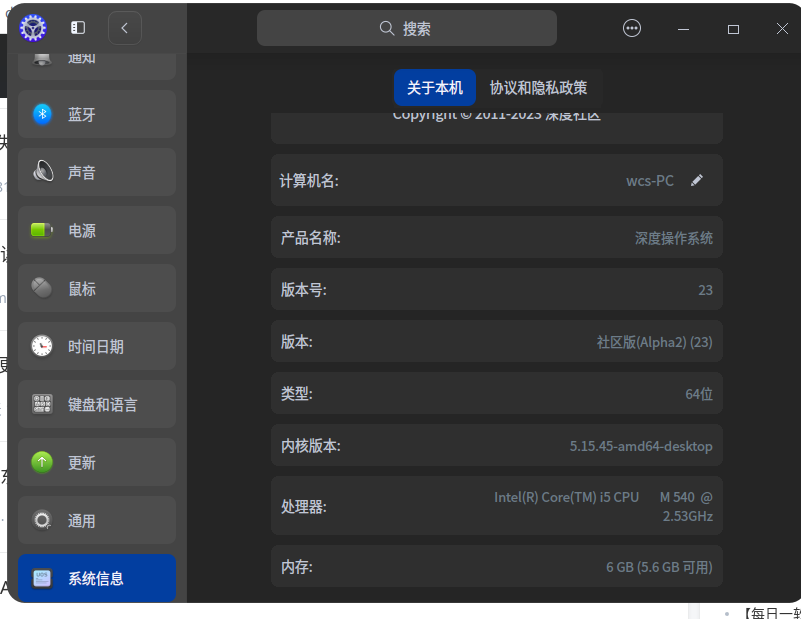Select the 声音 (Sound) settings icon
Screen dimensions: 801x619
point(42,172)
